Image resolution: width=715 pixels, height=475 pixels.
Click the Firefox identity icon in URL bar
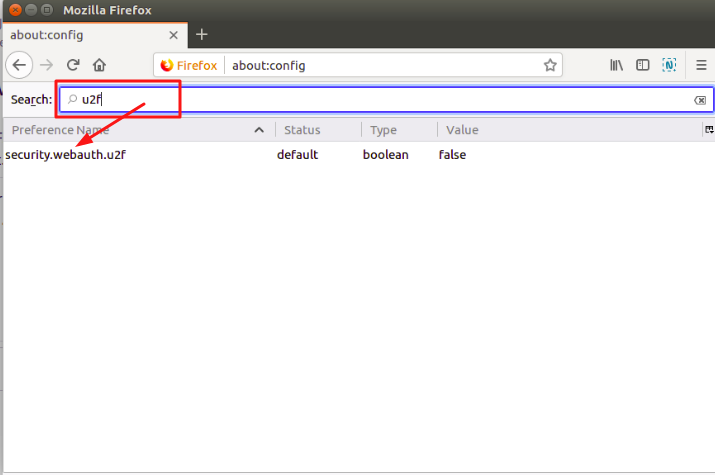tap(189, 66)
